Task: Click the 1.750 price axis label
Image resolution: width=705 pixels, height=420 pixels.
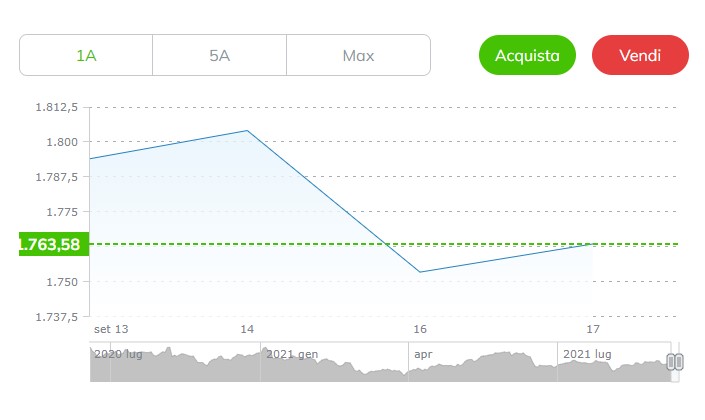Action: pyautogui.click(x=62, y=282)
